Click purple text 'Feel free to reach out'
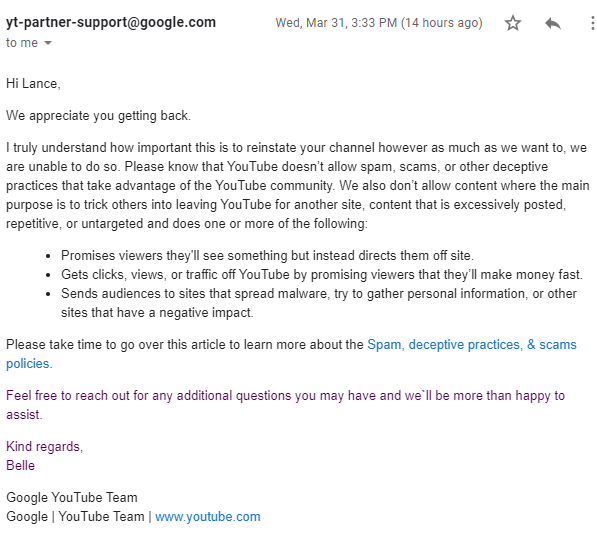 point(285,405)
